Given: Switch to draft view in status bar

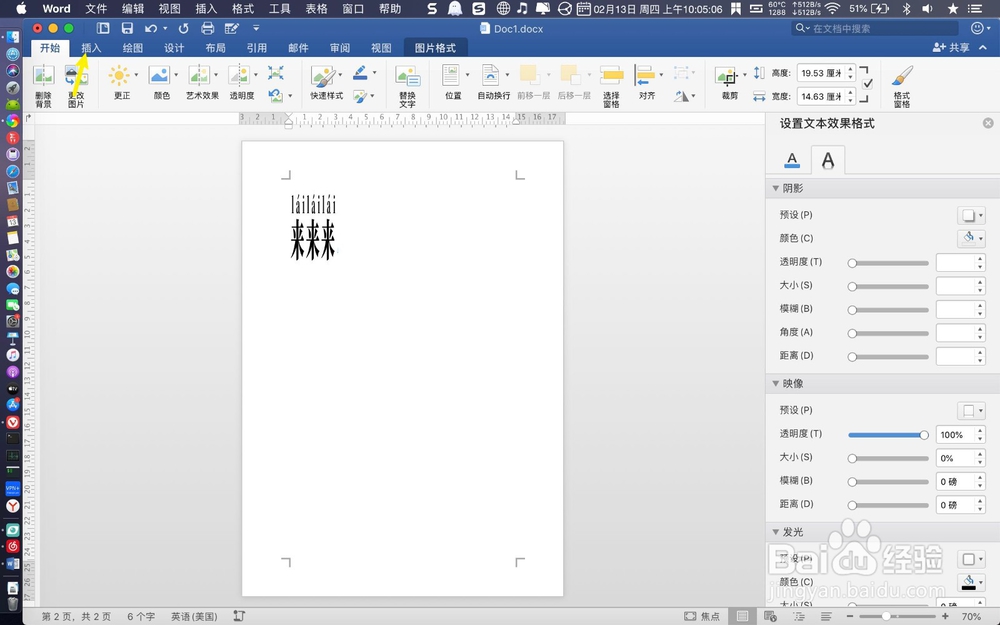Looking at the screenshot, I should (826, 616).
